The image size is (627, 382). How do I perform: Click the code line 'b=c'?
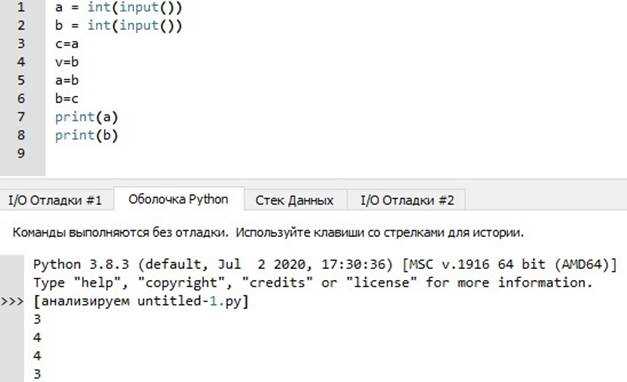click(67, 98)
